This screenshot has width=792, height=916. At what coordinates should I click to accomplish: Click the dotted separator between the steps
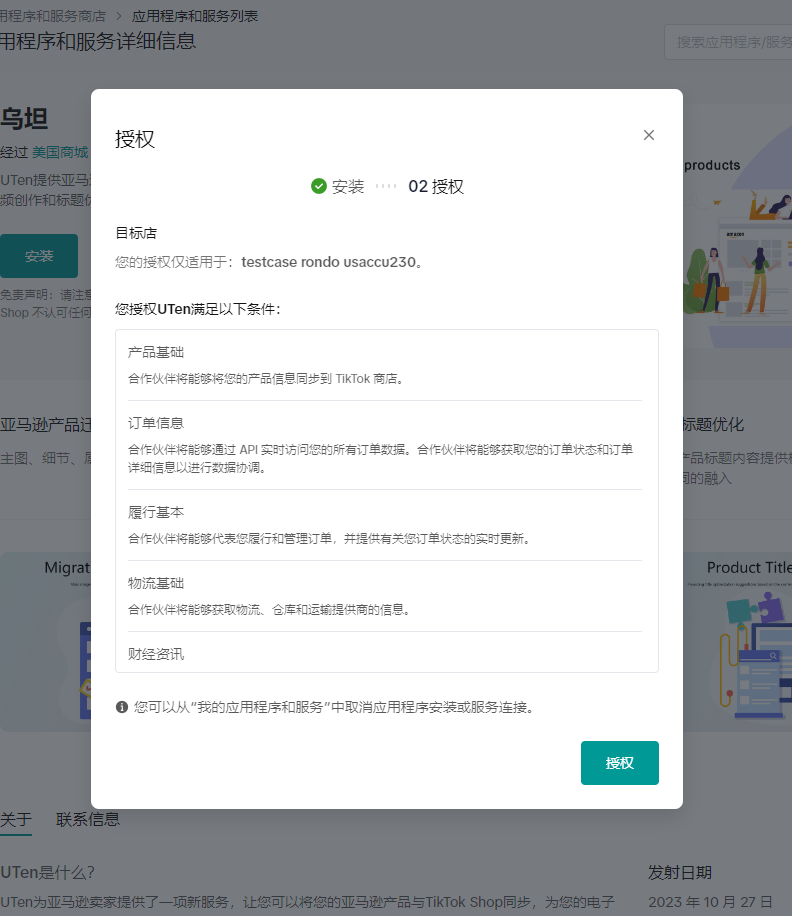386,187
